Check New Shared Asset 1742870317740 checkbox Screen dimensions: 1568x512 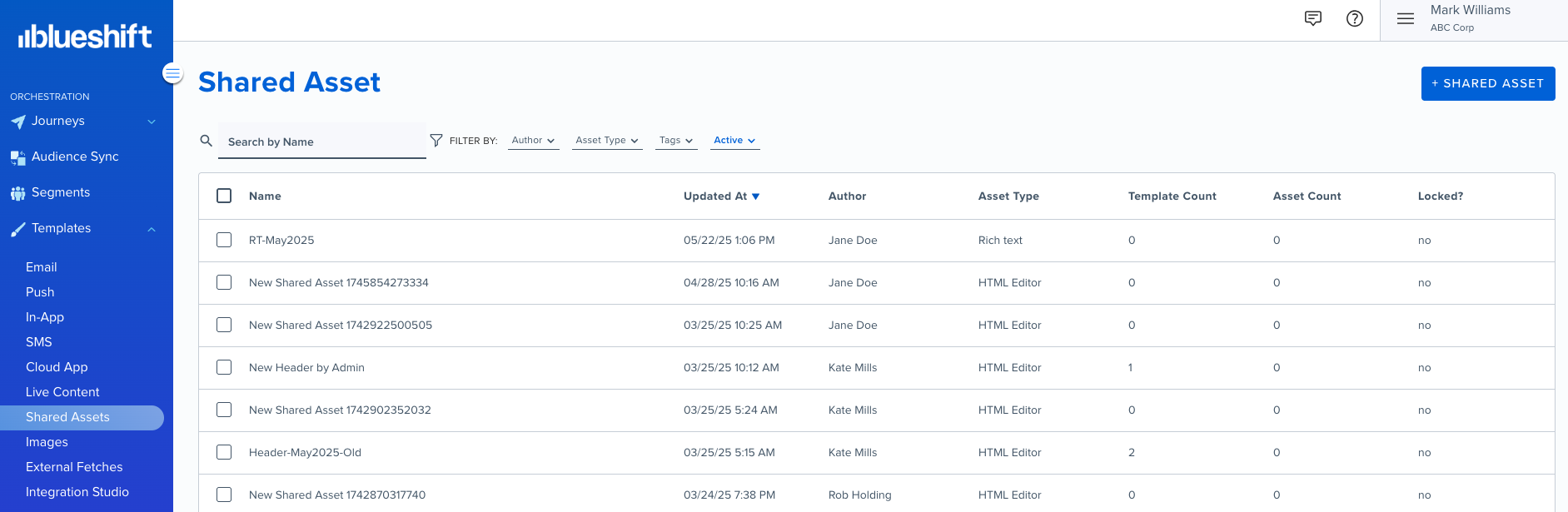(224, 495)
